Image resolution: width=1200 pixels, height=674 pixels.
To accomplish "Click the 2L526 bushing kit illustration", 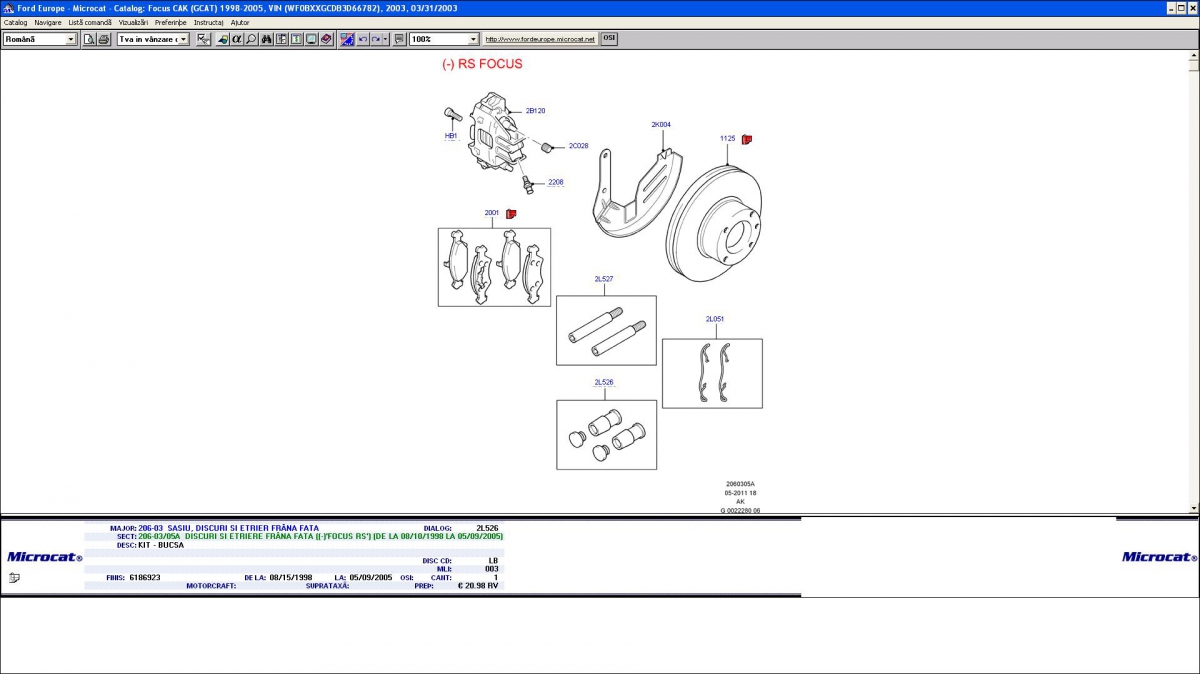I will (606, 435).
